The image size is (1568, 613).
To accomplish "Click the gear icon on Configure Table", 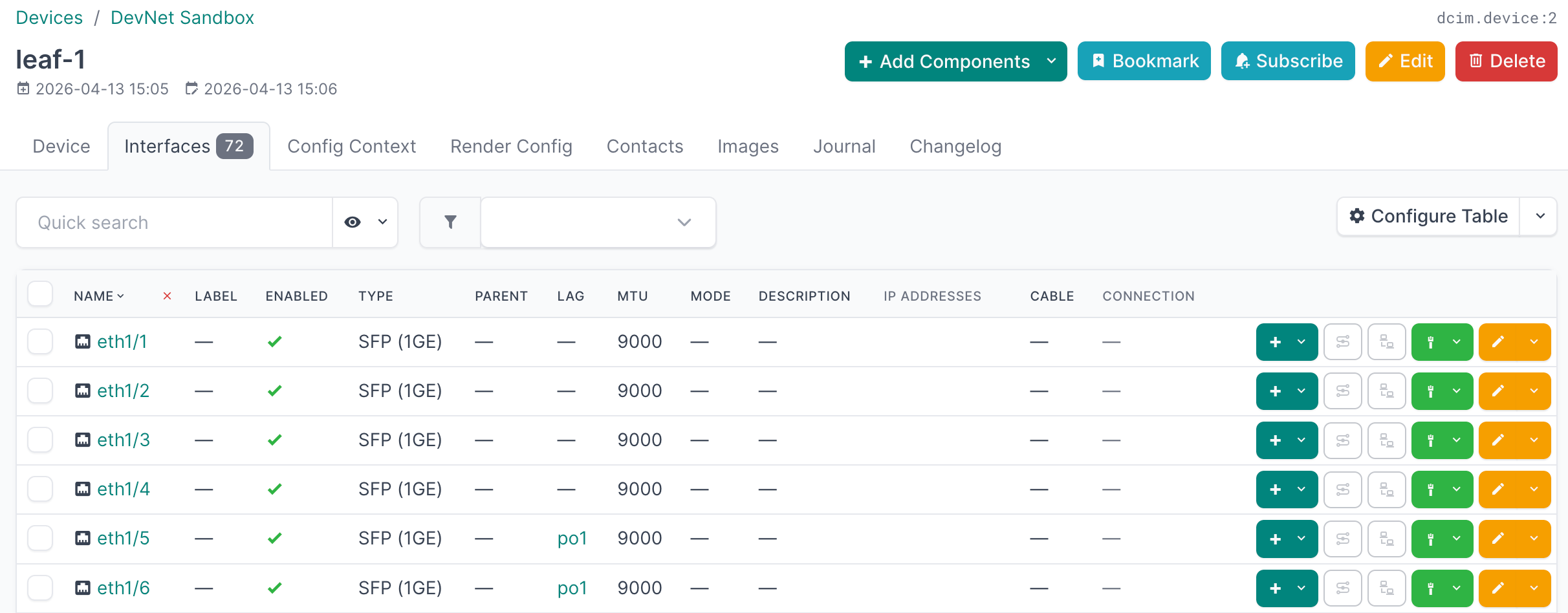I will [x=1357, y=216].
